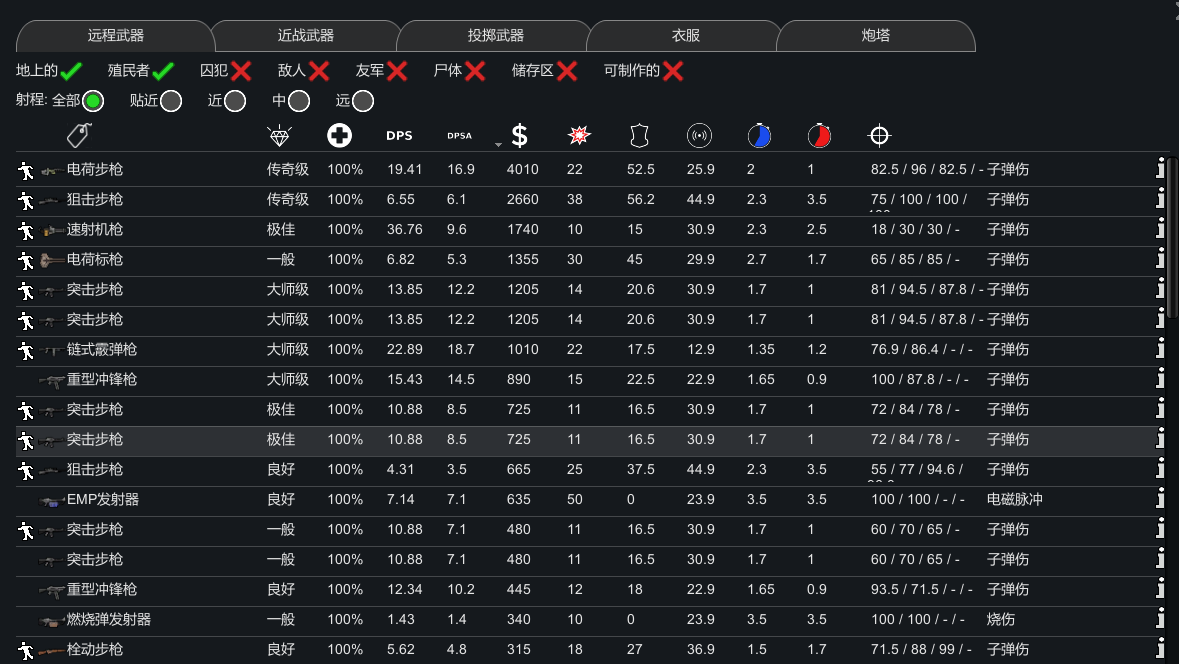Sort by the dollar market value icon
Image resolution: width=1179 pixels, height=664 pixels.
pos(519,135)
